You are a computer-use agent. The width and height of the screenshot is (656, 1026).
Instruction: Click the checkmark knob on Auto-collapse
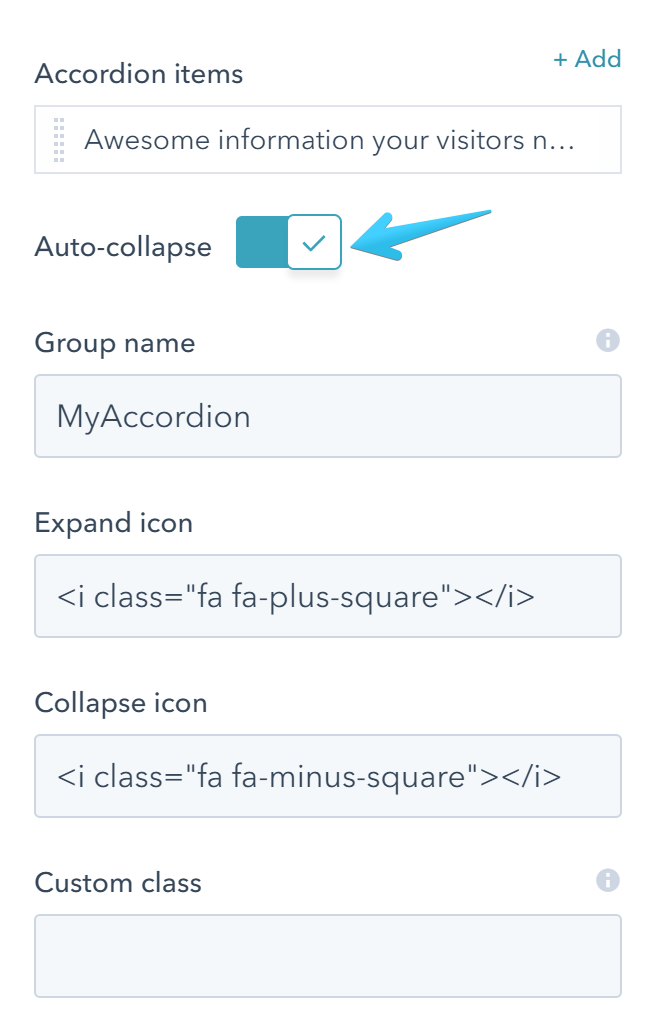pyautogui.click(x=314, y=242)
